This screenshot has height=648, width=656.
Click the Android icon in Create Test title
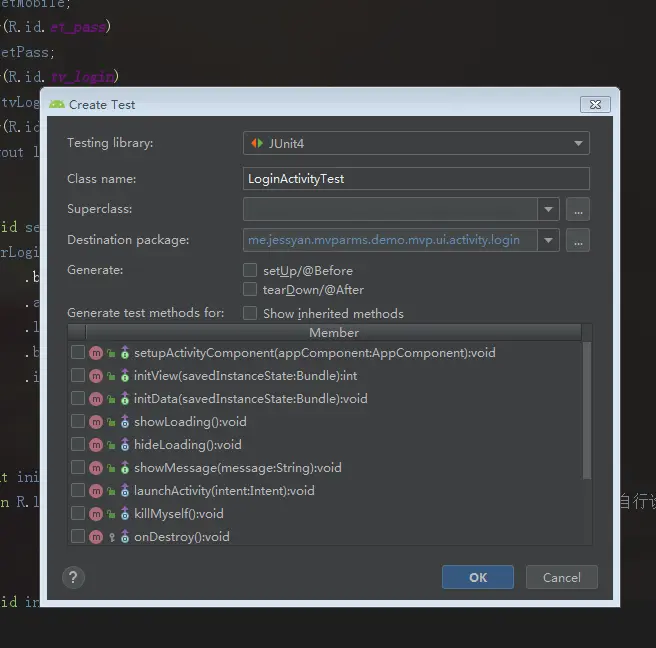pyautogui.click(x=56, y=104)
